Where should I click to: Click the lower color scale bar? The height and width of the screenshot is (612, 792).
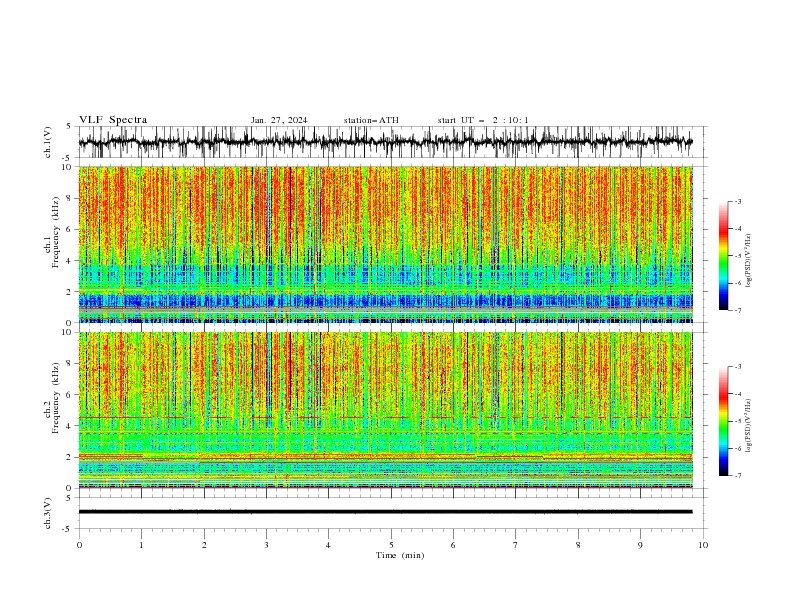[723, 421]
